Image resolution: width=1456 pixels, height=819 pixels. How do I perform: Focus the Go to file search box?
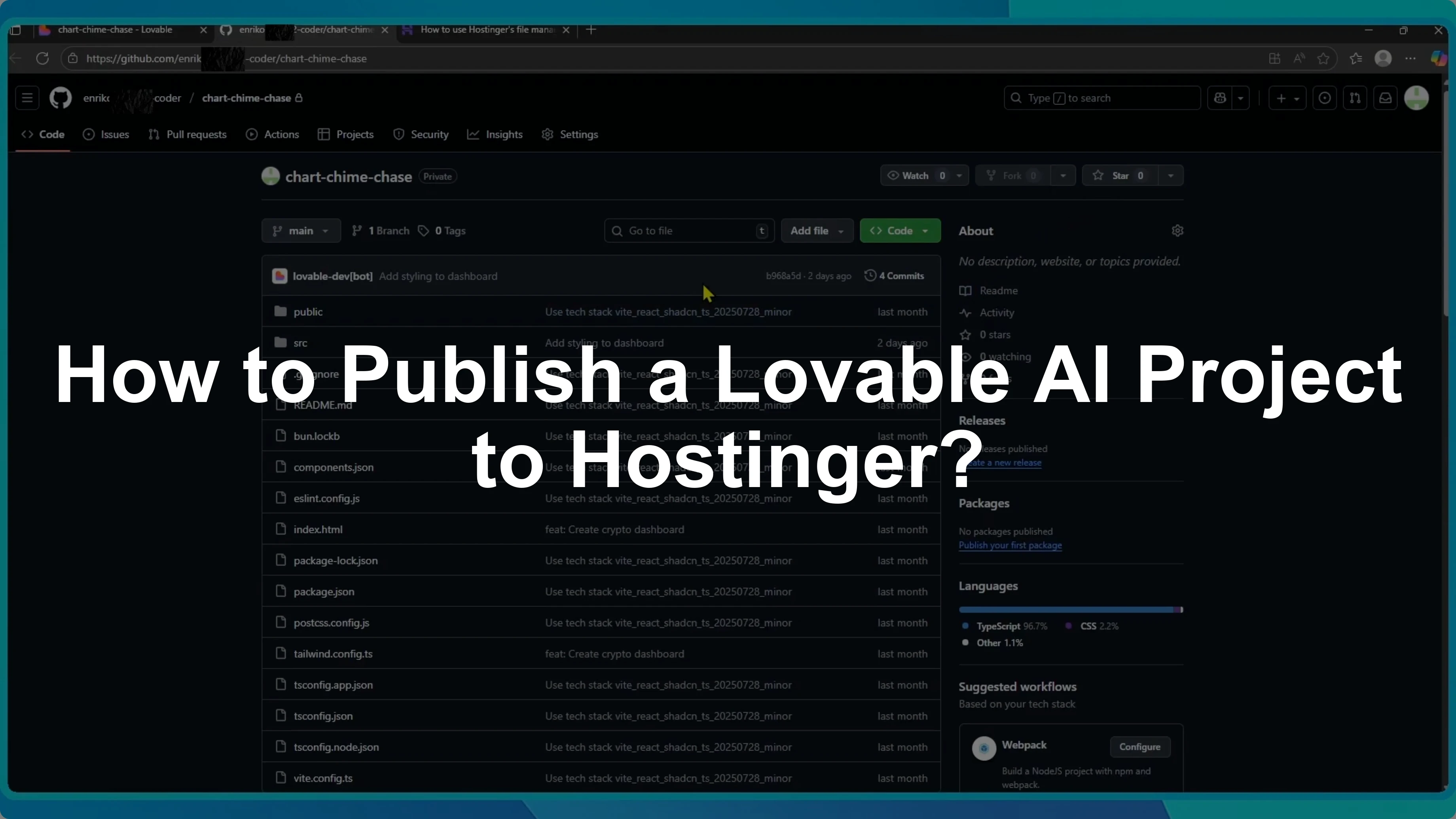click(x=689, y=231)
